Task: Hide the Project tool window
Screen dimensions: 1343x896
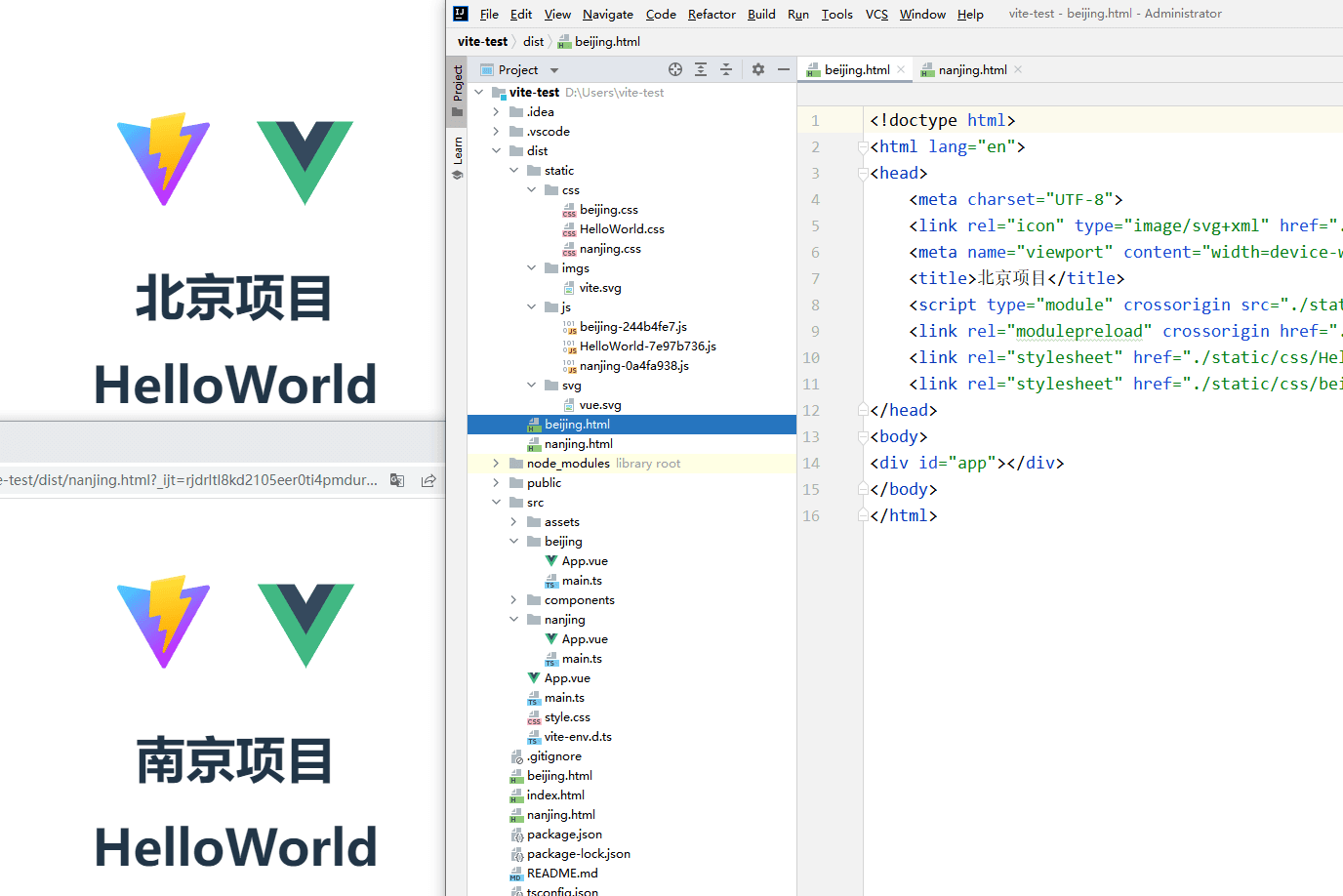Action: coord(783,69)
